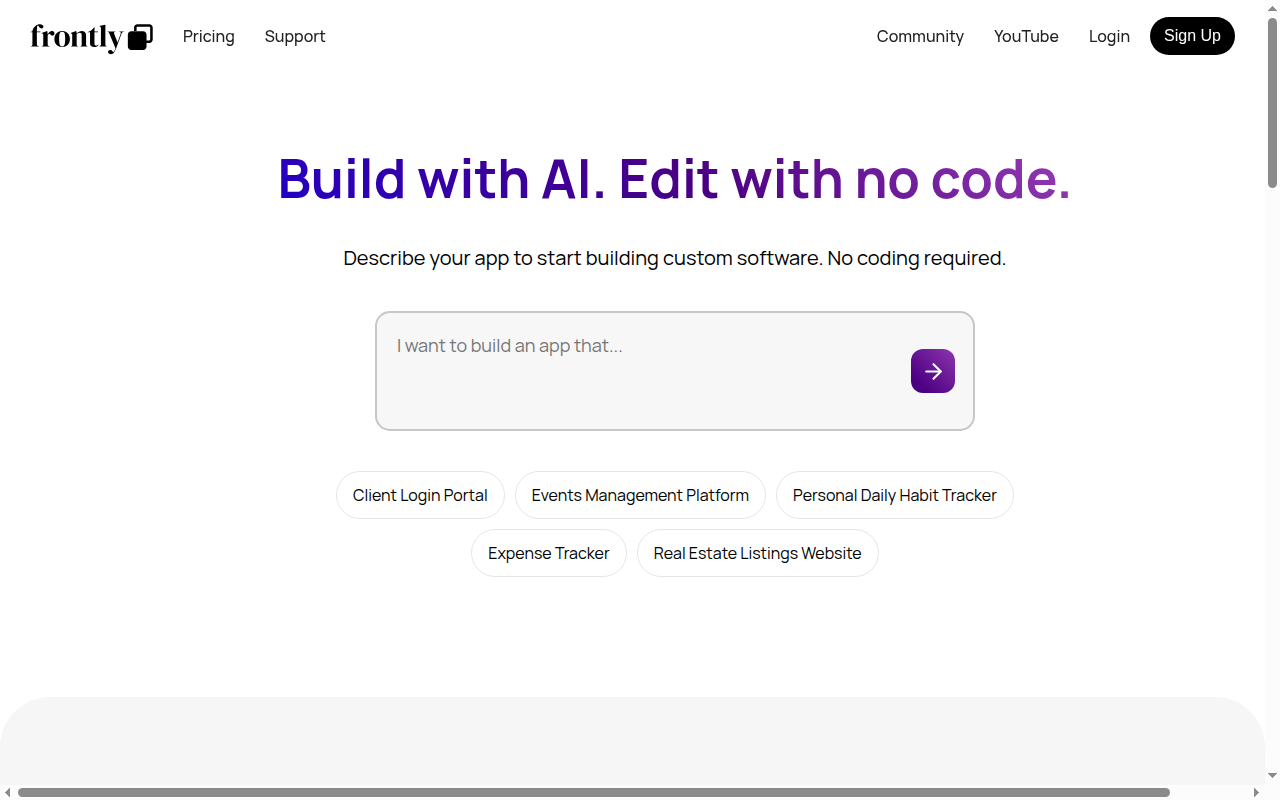Image resolution: width=1280 pixels, height=800 pixels.
Task: Click the Sign Up button
Action: tap(1192, 36)
